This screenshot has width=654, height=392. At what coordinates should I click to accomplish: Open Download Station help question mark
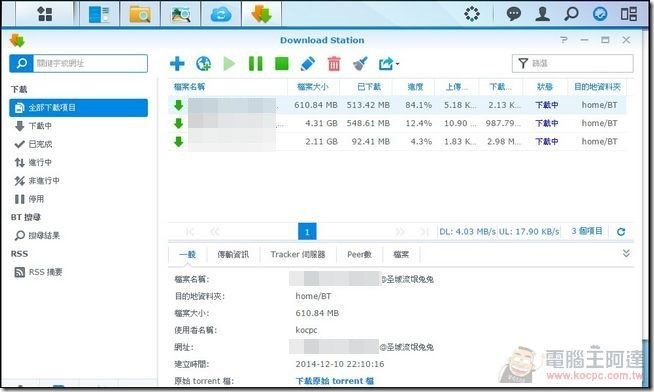(563, 40)
